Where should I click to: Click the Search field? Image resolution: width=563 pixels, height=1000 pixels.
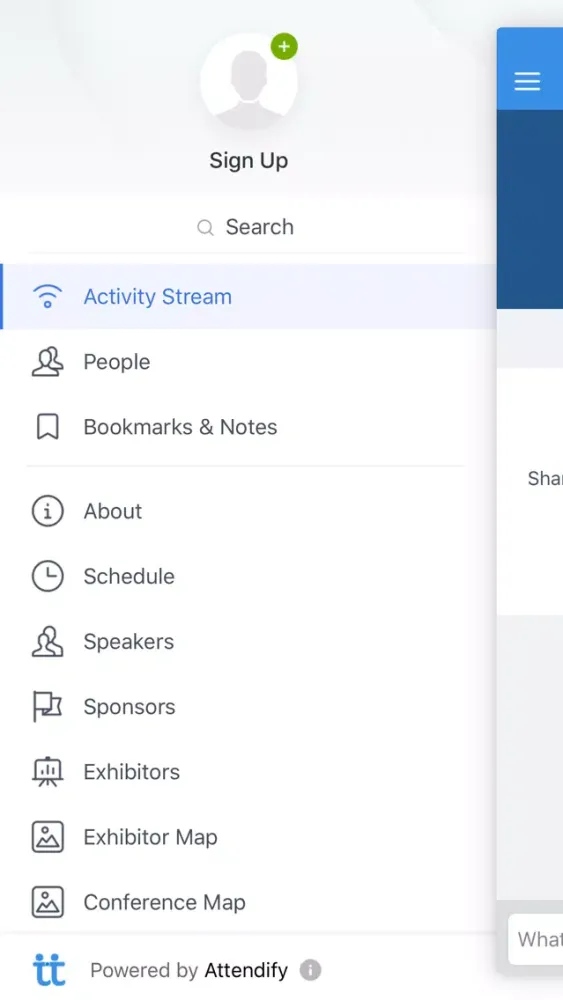(x=246, y=227)
